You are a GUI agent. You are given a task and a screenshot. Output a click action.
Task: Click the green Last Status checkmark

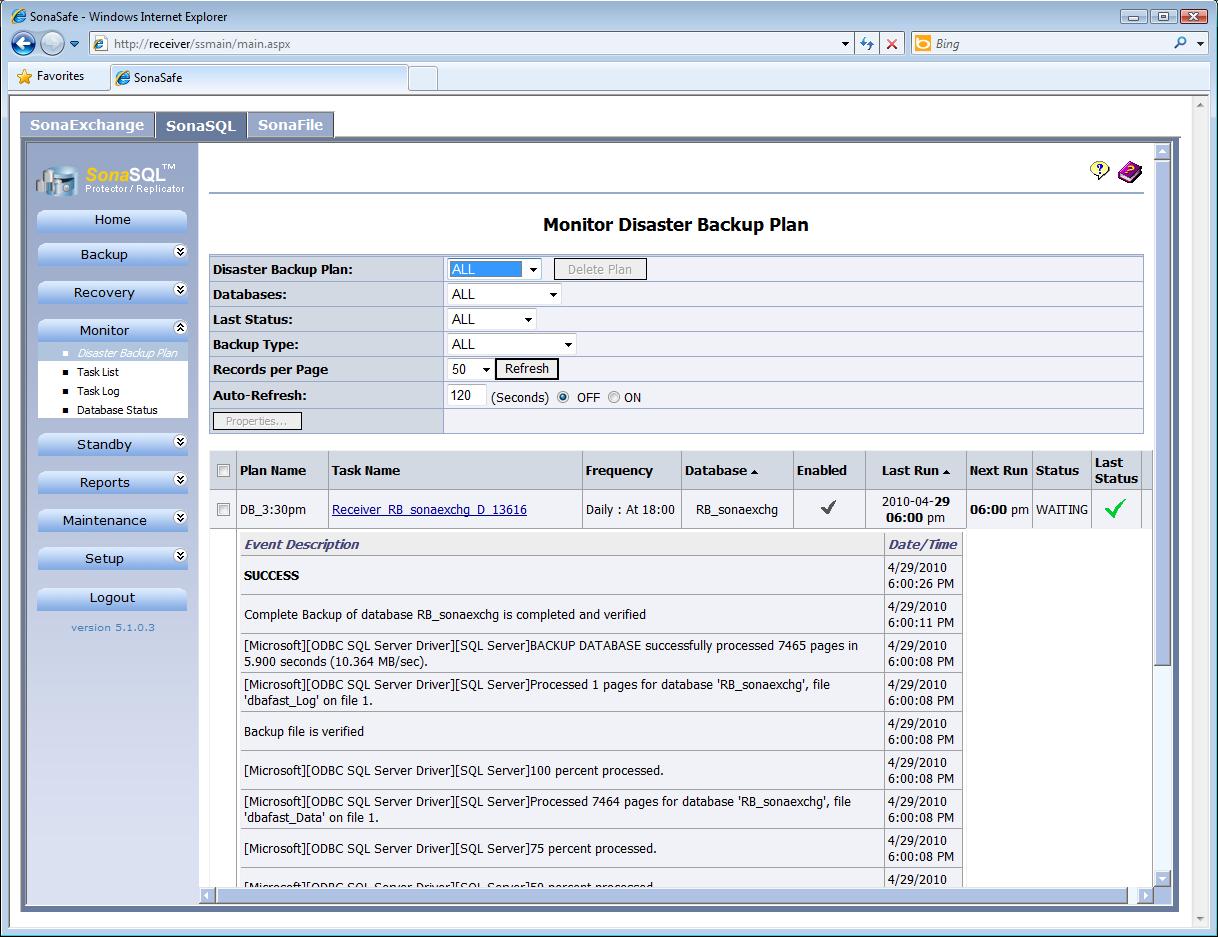[x=1115, y=509]
